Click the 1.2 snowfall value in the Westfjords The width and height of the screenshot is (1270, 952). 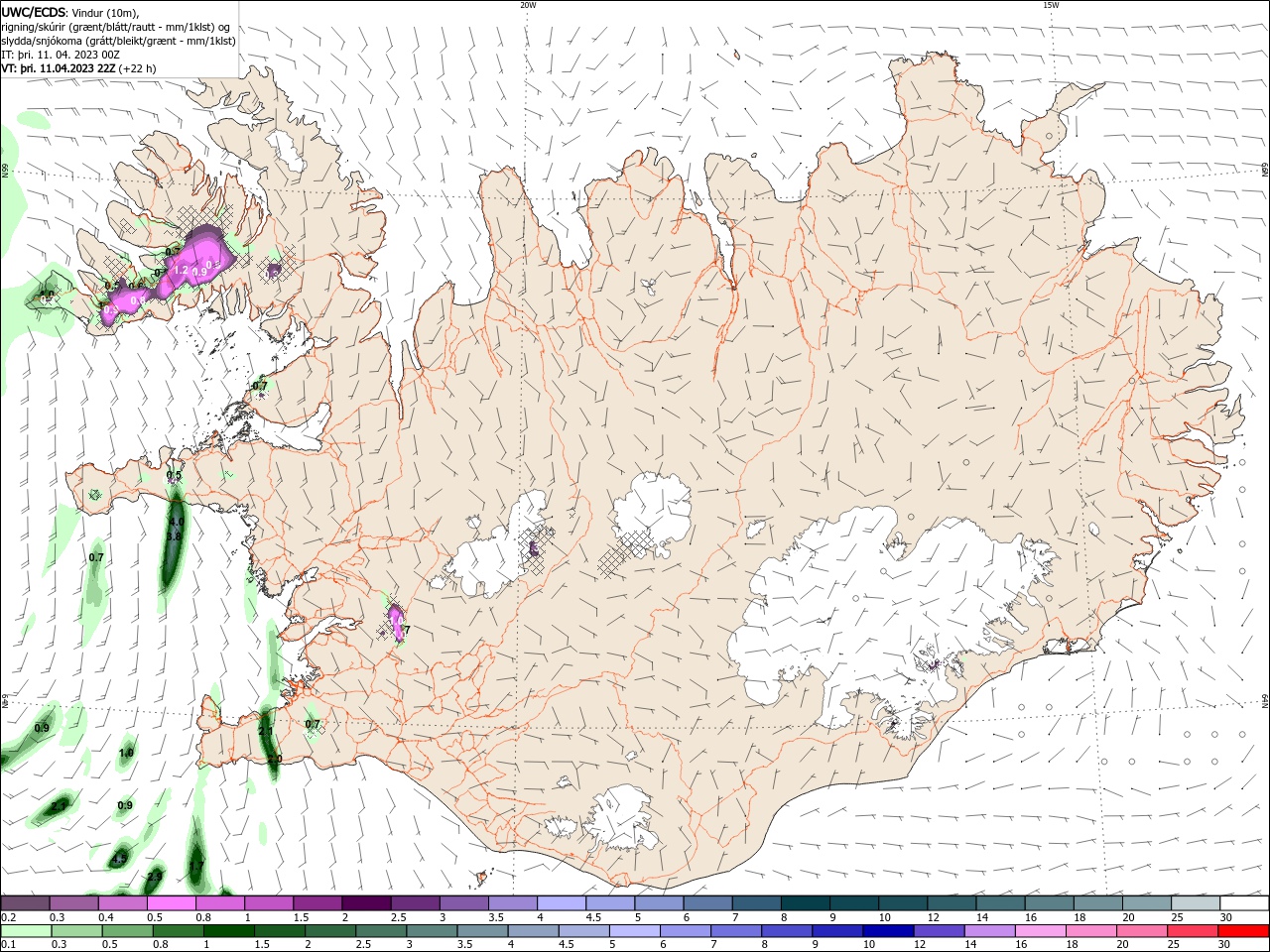click(181, 270)
